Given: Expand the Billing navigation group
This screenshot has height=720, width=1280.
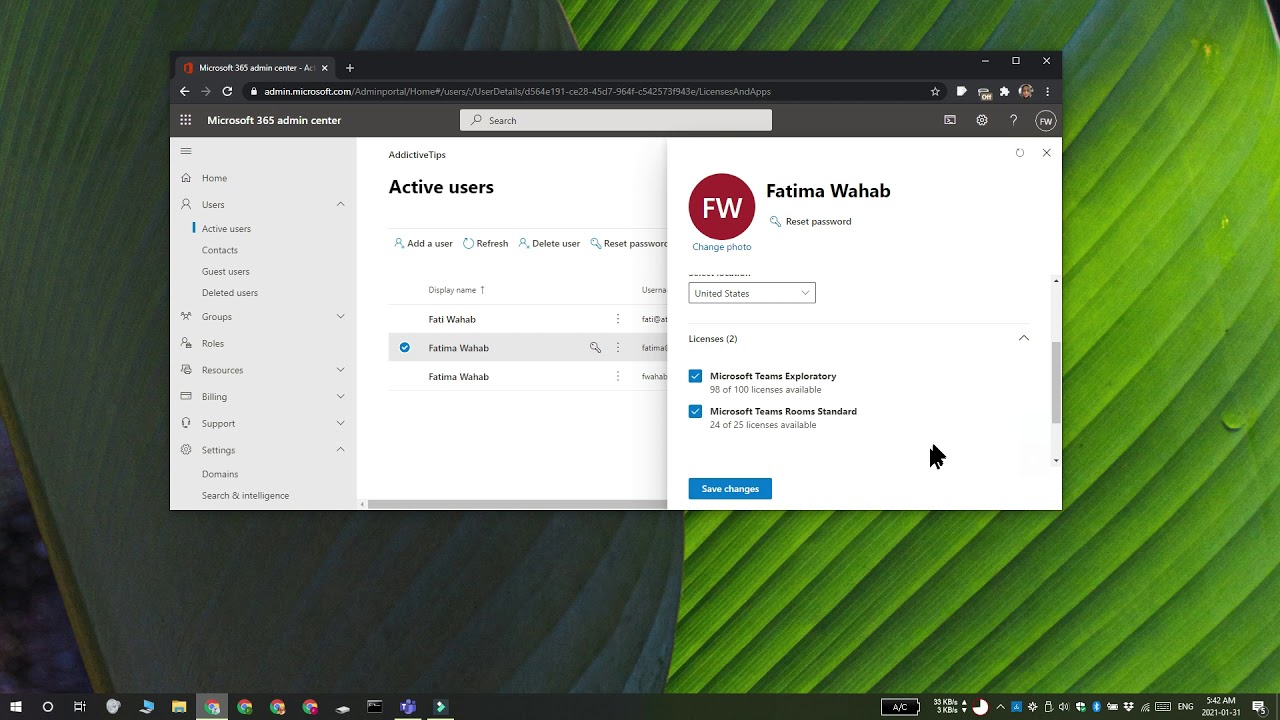Looking at the screenshot, I should tap(340, 397).
